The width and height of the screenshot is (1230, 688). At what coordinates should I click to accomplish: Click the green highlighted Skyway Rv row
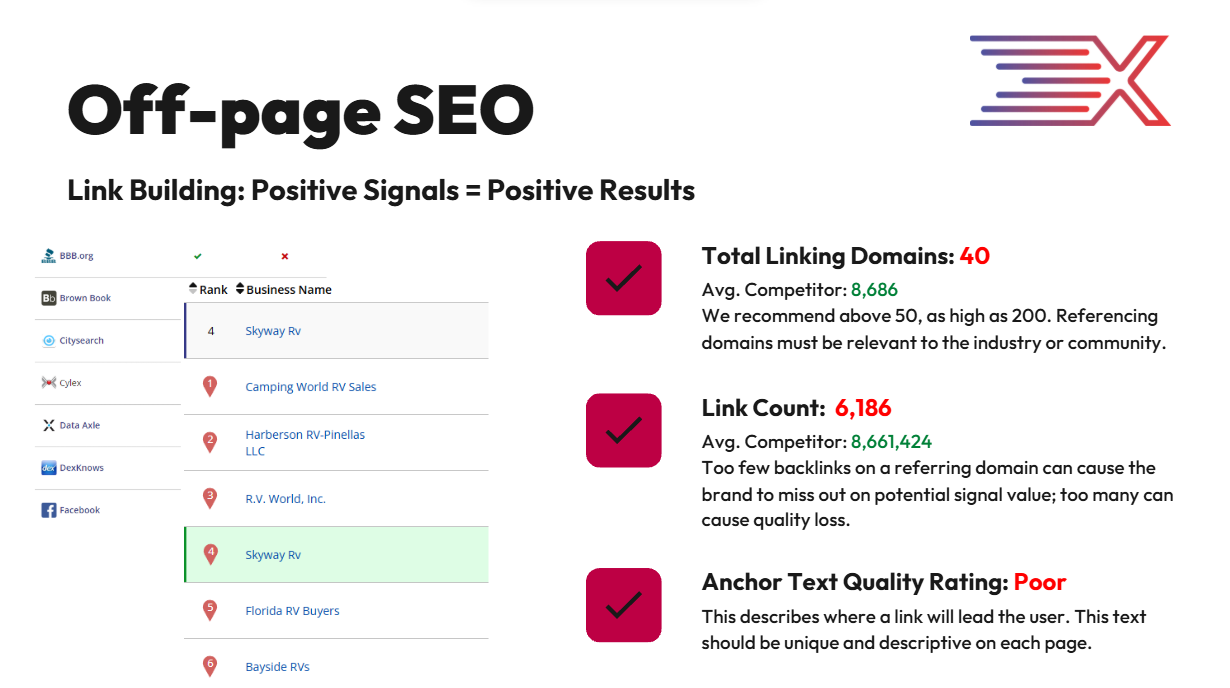coord(336,555)
